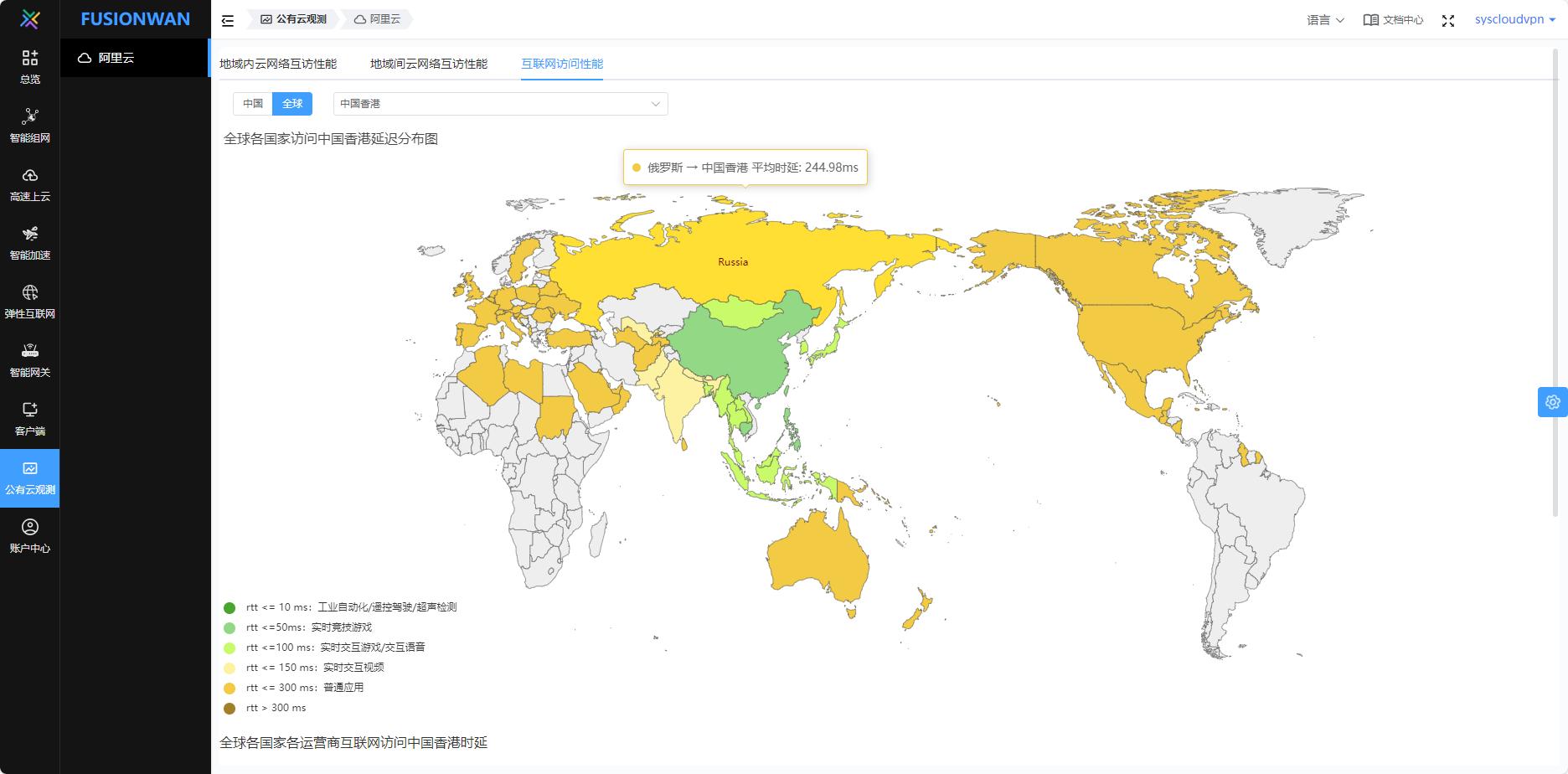Collapse the side menu with hamburger icon

228,20
